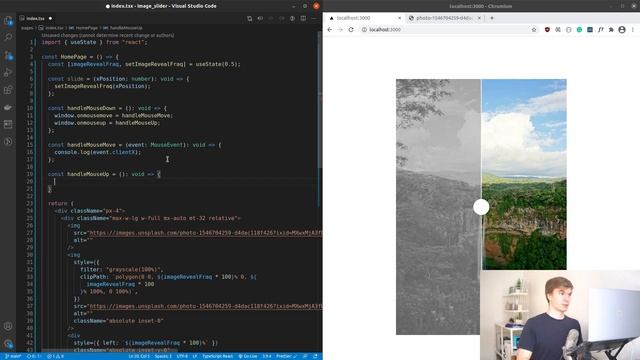The image size is (640, 360).
Task: Click Chromium's back navigation arrow
Action: tap(330, 29)
